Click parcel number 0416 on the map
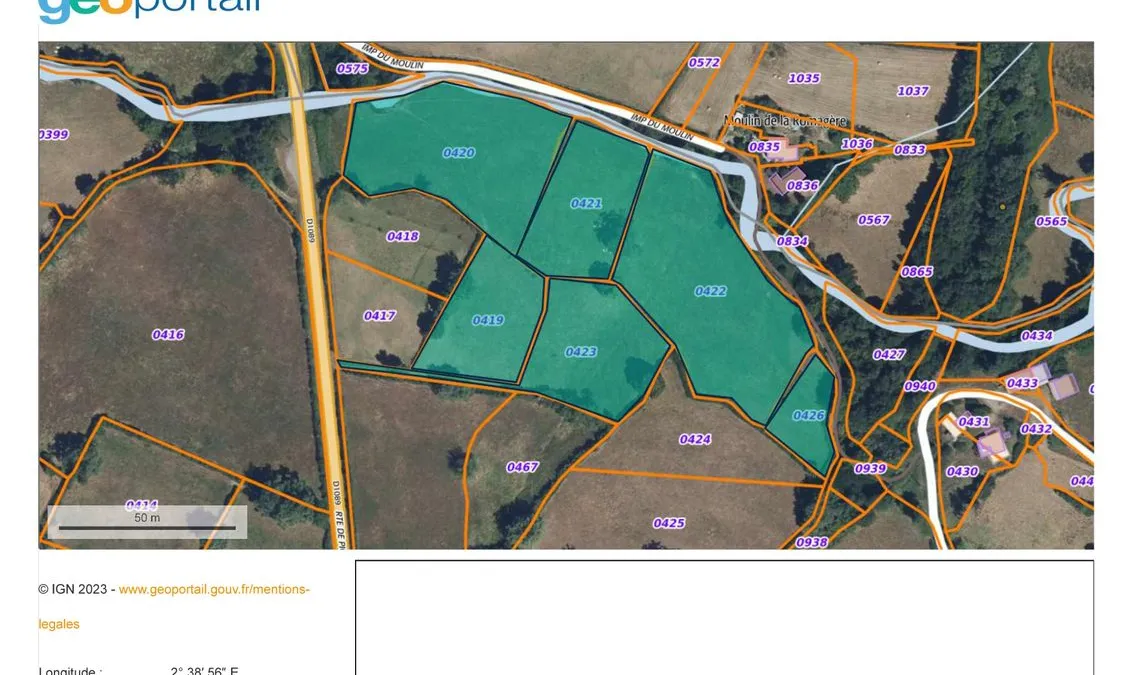1132x675 pixels. (x=168, y=334)
